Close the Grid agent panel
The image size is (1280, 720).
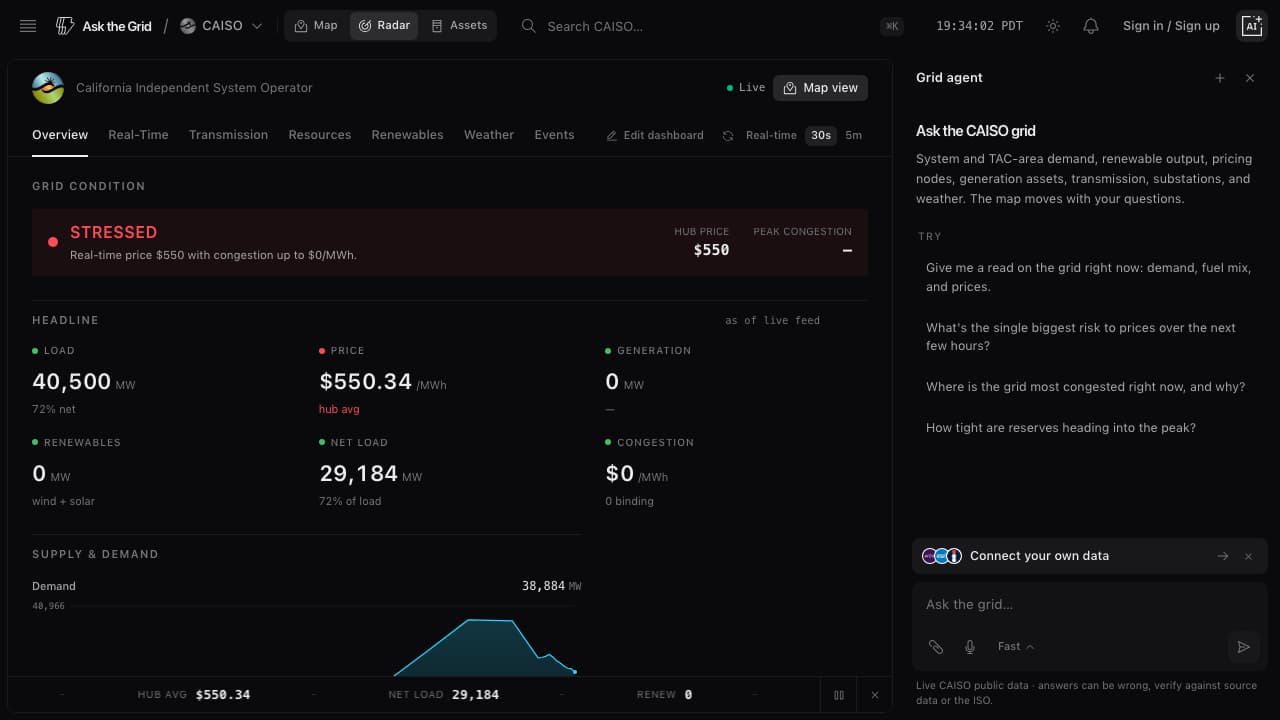(x=1250, y=78)
